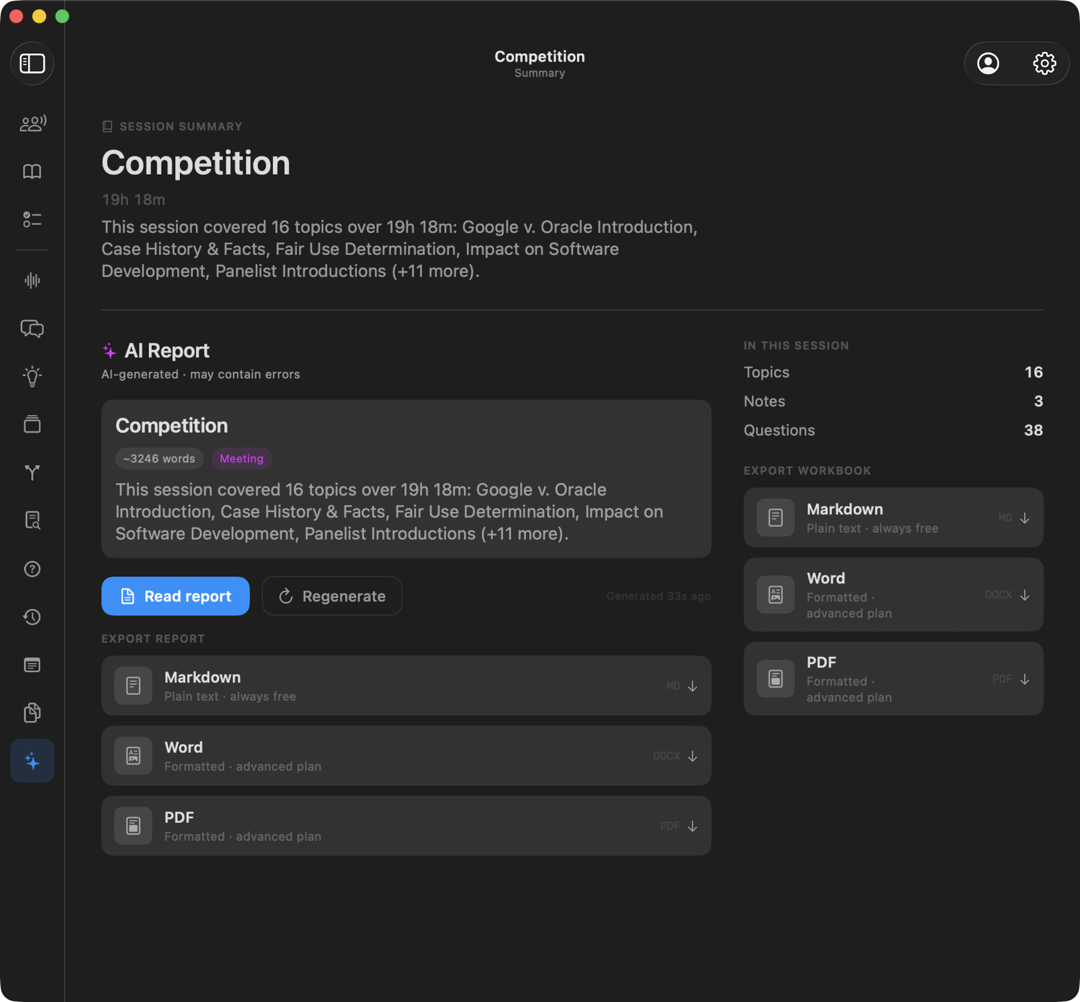
Task: Open the copy documents icon in sidebar
Action: (x=32, y=712)
